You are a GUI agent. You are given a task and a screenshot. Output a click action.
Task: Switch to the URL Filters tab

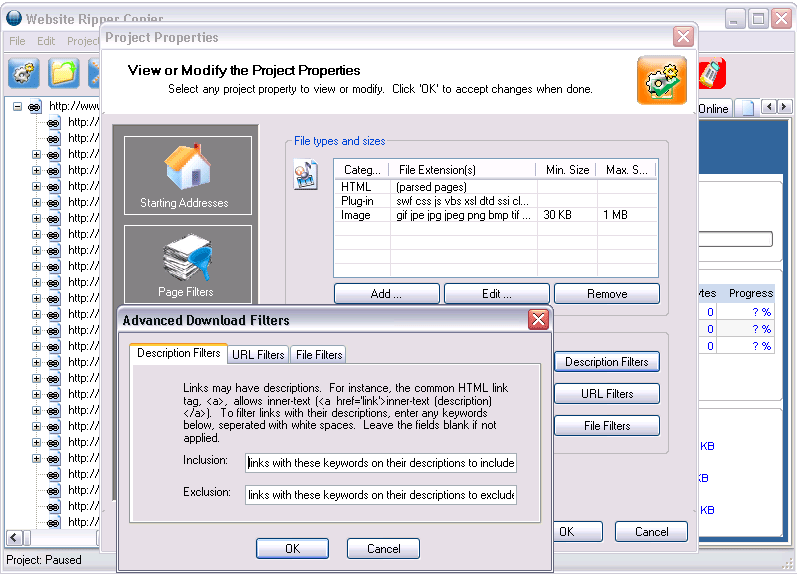point(258,355)
